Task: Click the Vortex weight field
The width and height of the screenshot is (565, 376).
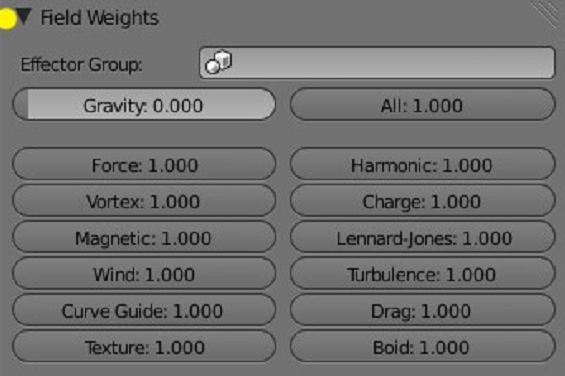Action: coord(144,200)
